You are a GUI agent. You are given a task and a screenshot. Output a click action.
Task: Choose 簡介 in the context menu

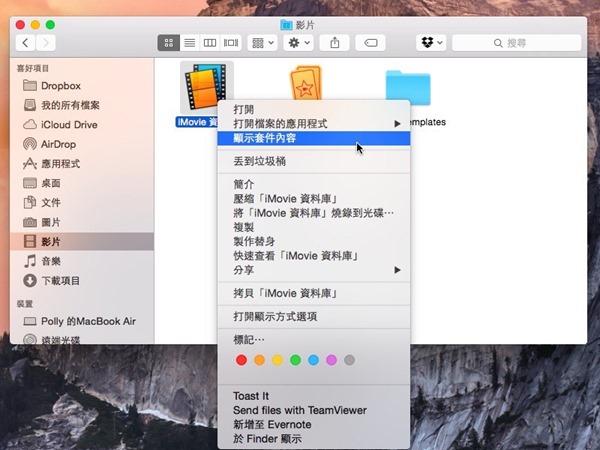click(x=314, y=184)
